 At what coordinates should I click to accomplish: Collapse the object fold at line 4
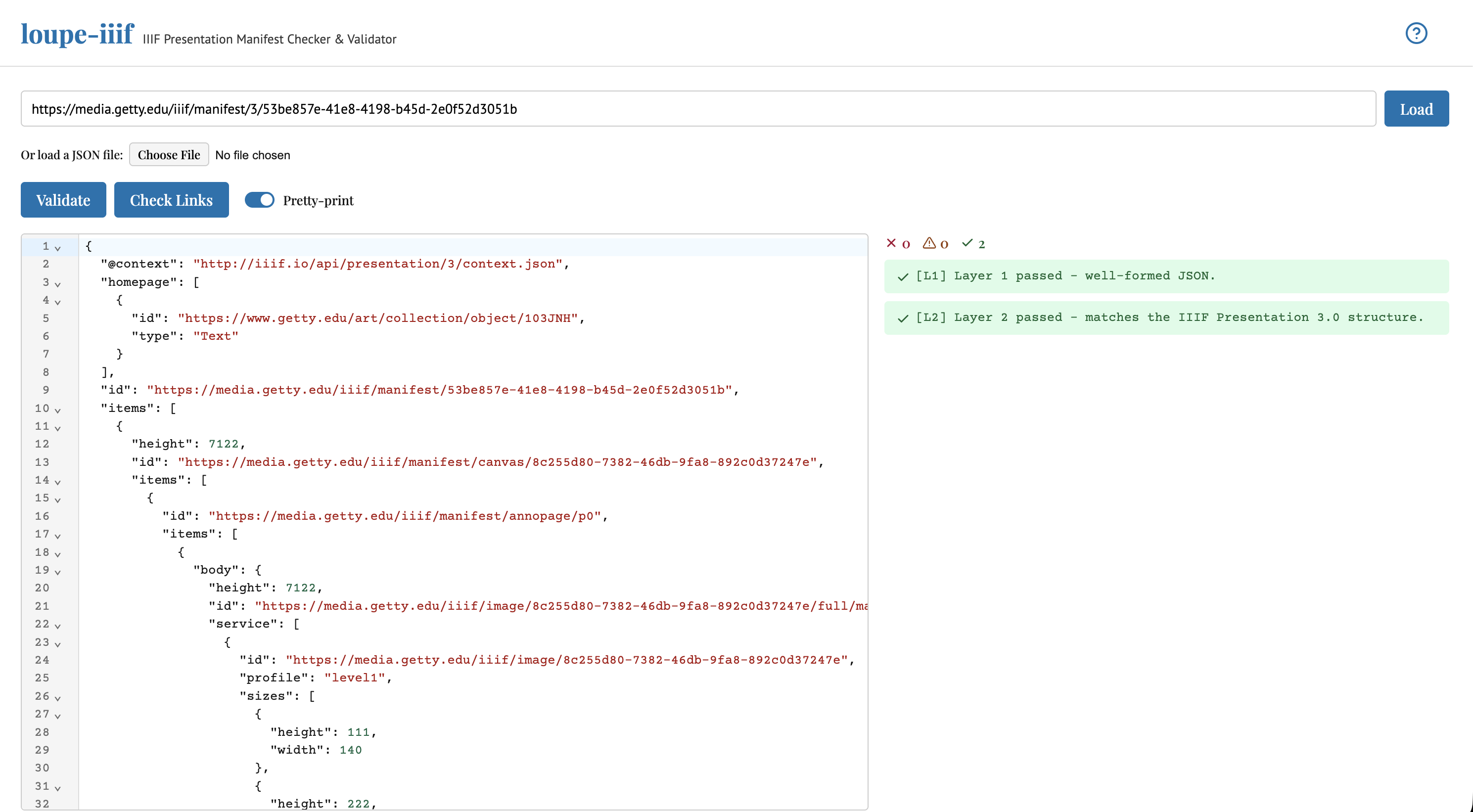(58, 302)
